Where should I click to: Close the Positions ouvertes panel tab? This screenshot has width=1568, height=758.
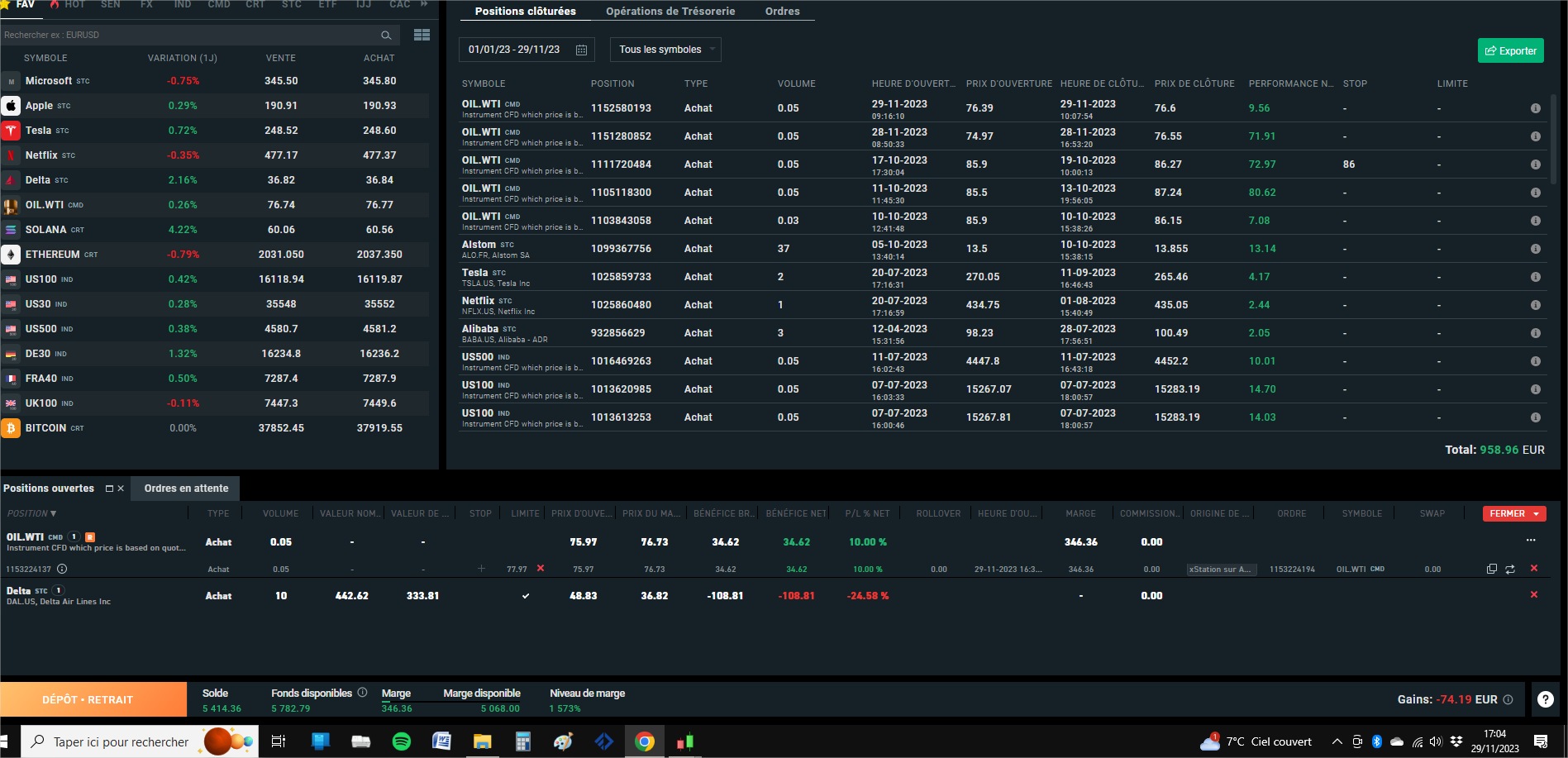coord(121,489)
